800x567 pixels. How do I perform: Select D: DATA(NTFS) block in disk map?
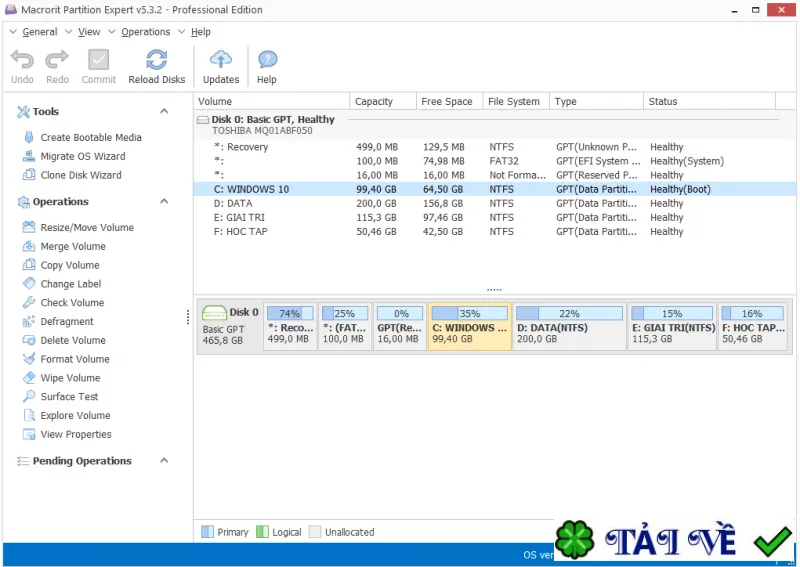(x=569, y=326)
